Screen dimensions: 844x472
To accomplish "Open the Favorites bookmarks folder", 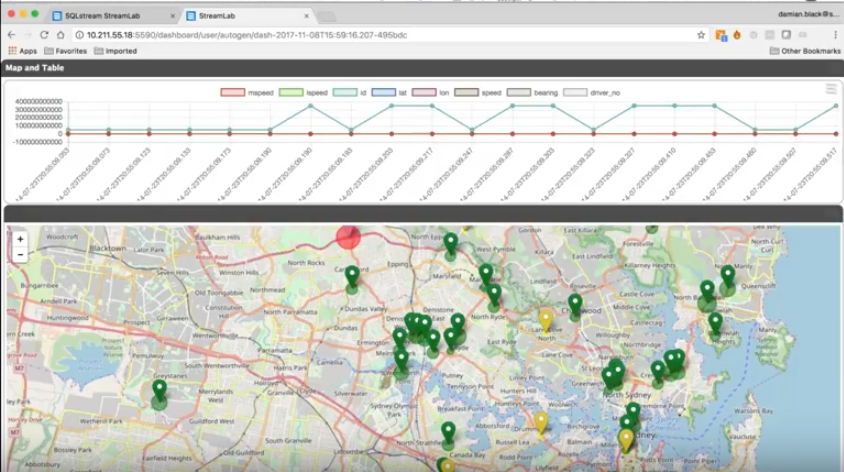I will tap(65, 51).
